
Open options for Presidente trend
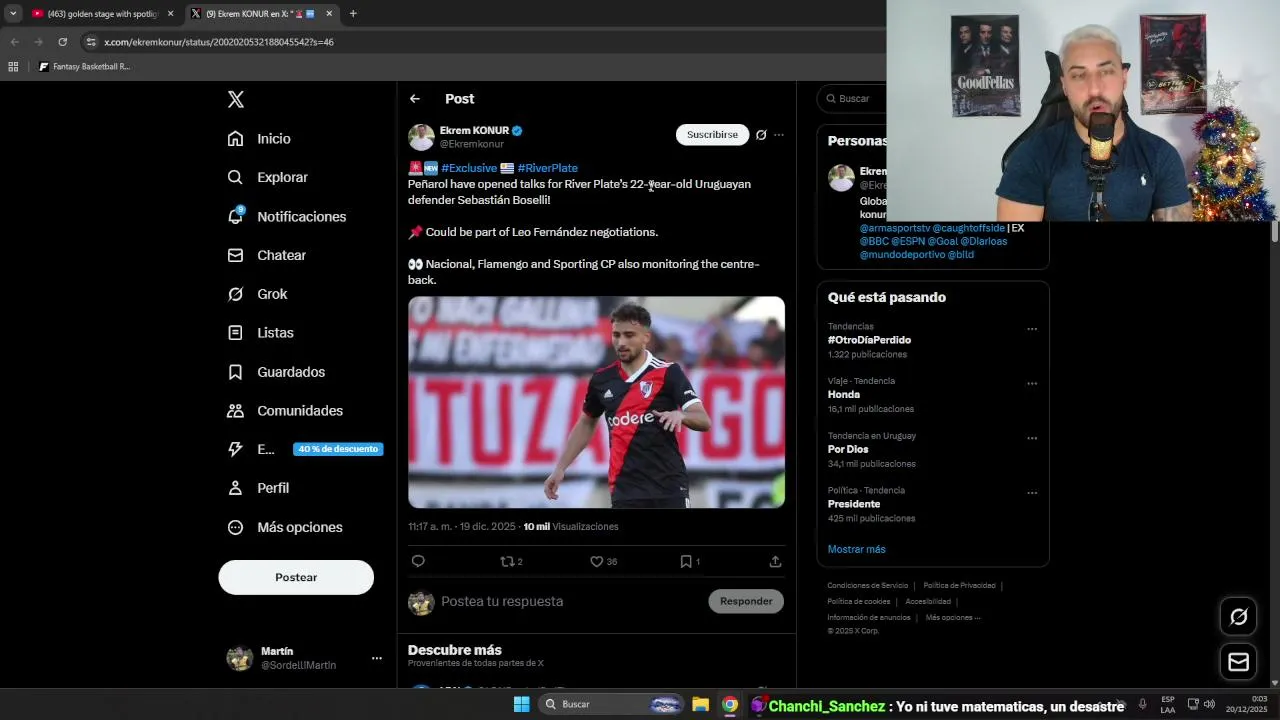[x=1032, y=493]
